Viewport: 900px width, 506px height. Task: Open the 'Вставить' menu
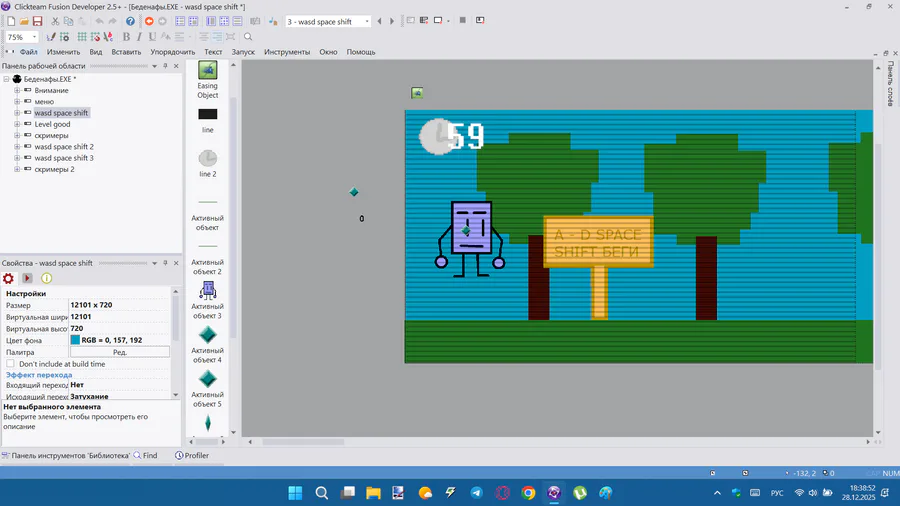point(126,52)
